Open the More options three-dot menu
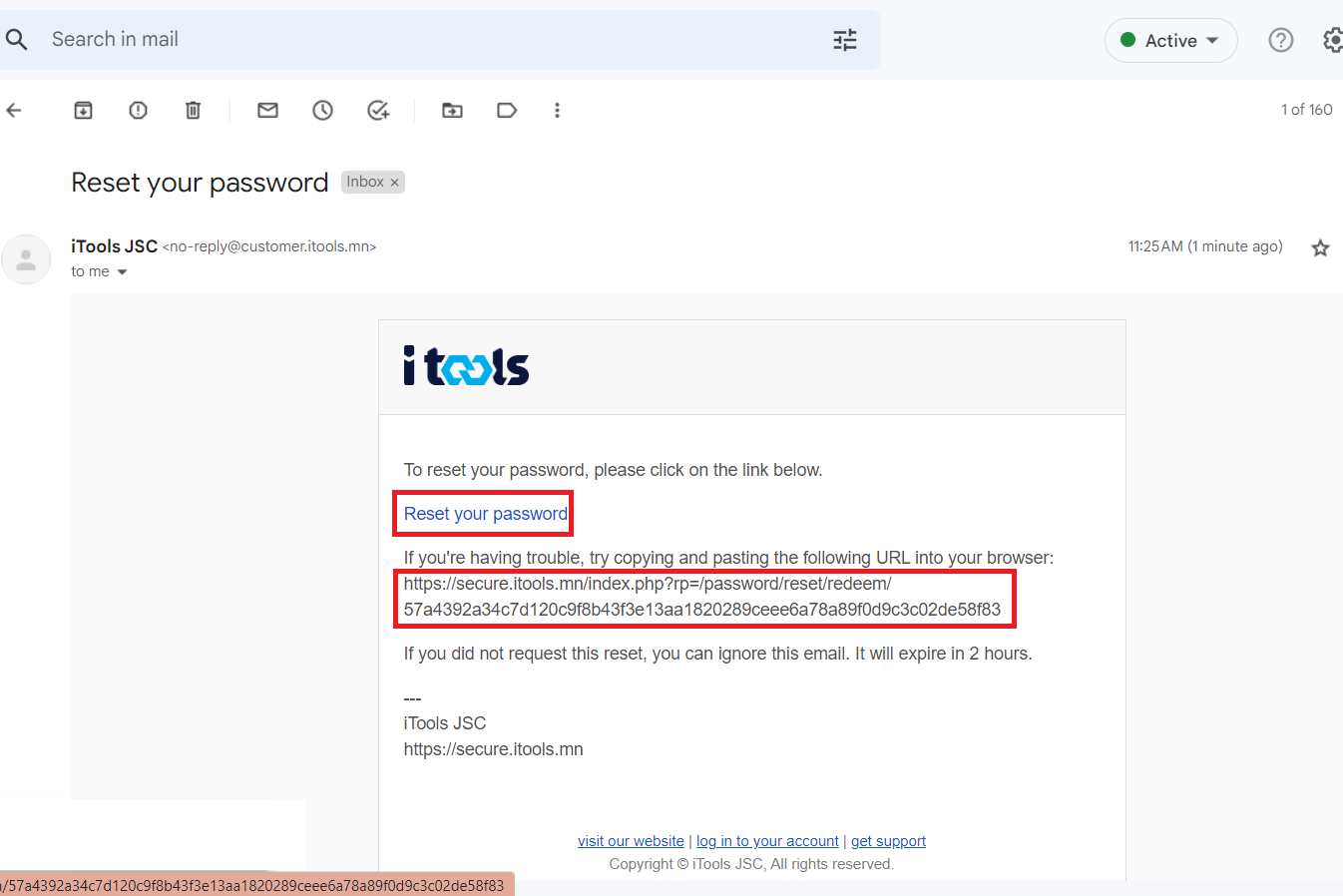Screen dimensions: 1343x896 coord(557,110)
